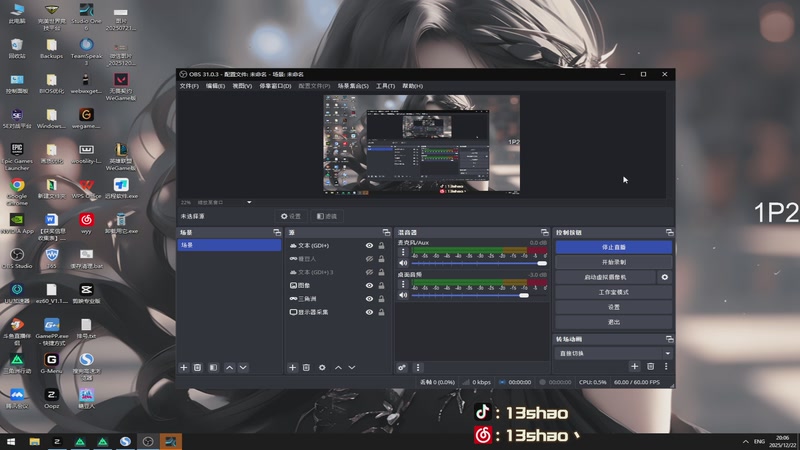The image size is (800, 450).
Task: Move scene down arrow in 场景 panel
Action: click(x=243, y=367)
